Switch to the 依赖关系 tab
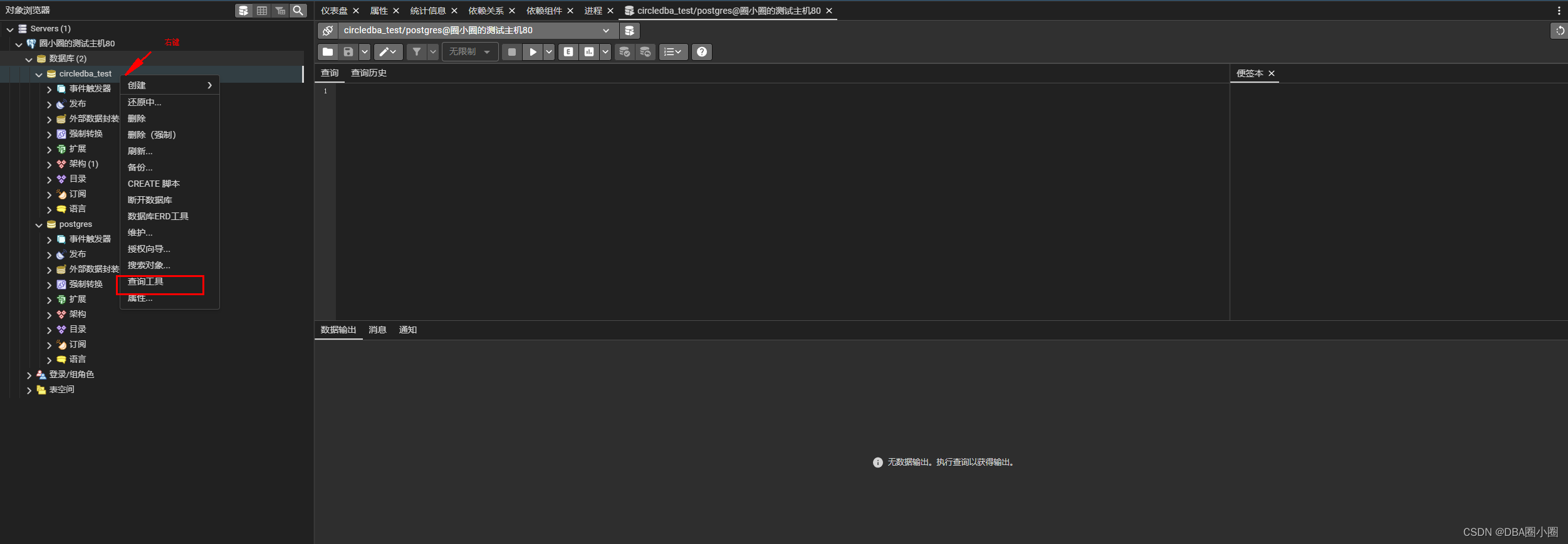The width and height of the screenshot is (1568, 544). [486, 11]
